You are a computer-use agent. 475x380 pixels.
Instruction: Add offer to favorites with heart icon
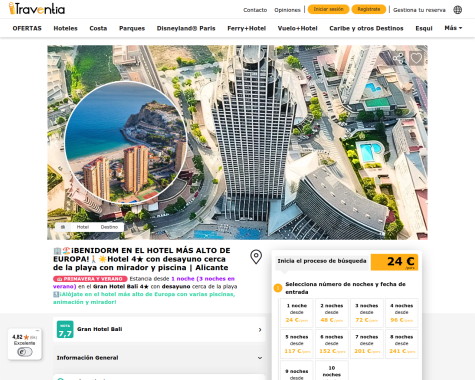coord(416,59)
